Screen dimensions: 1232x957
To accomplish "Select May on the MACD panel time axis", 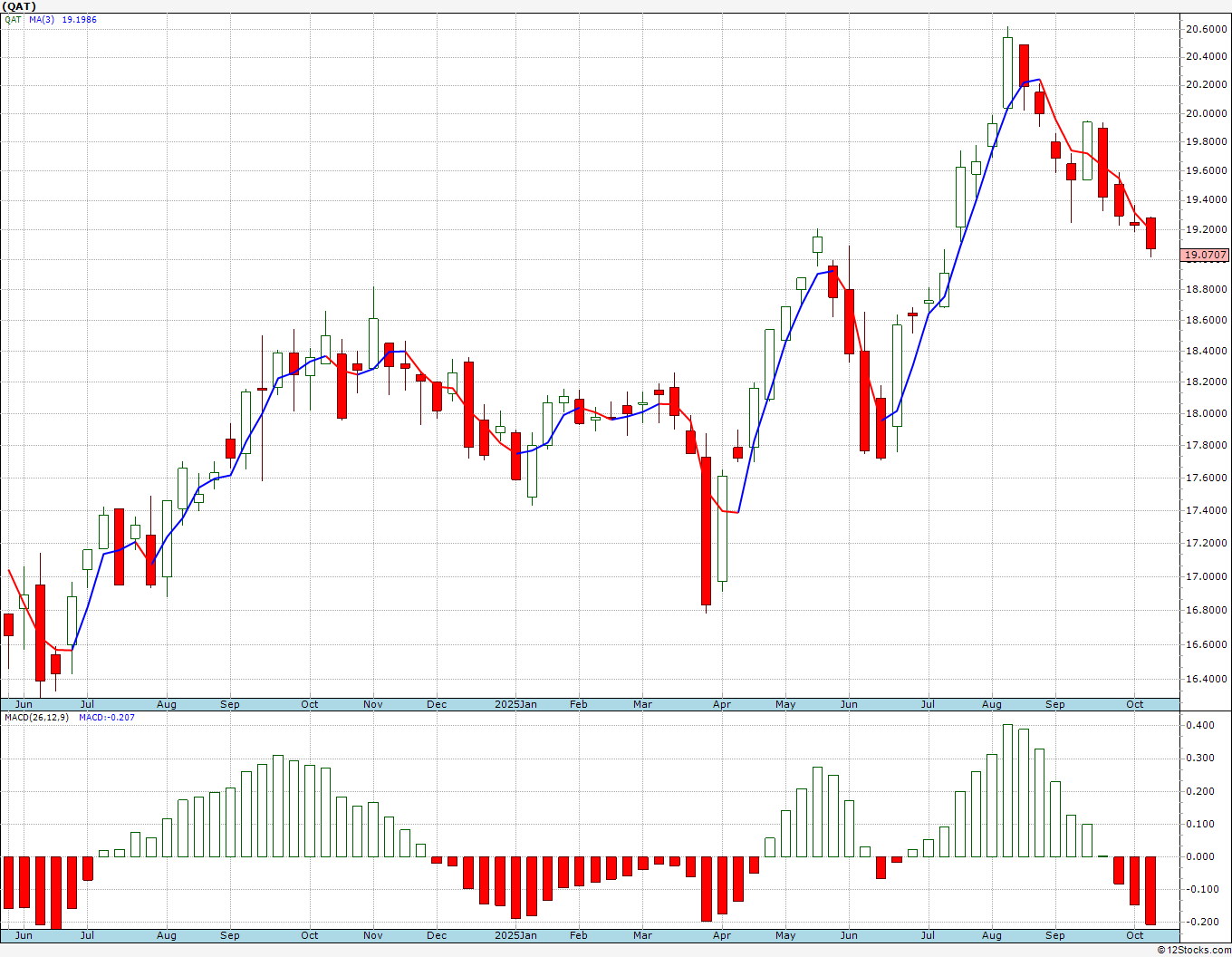I will [785, 935].
